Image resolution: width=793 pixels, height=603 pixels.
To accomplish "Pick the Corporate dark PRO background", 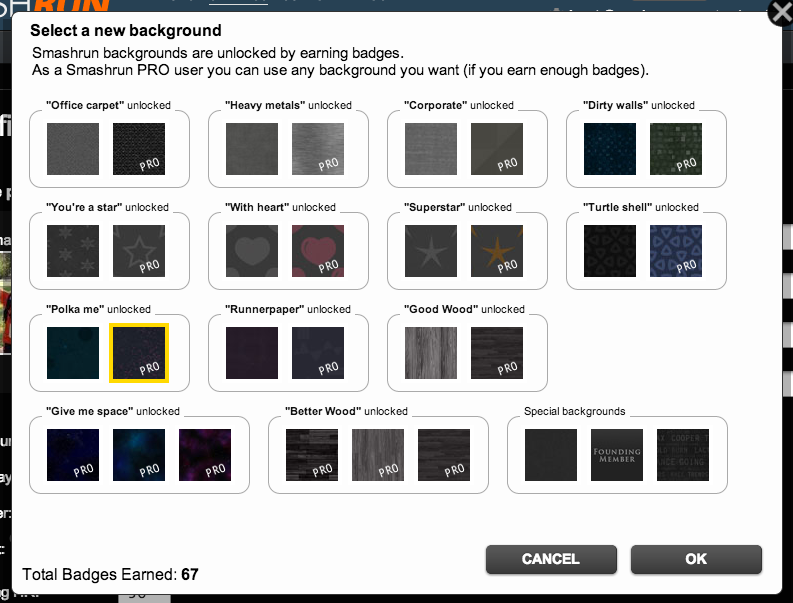I will point(497,149).
